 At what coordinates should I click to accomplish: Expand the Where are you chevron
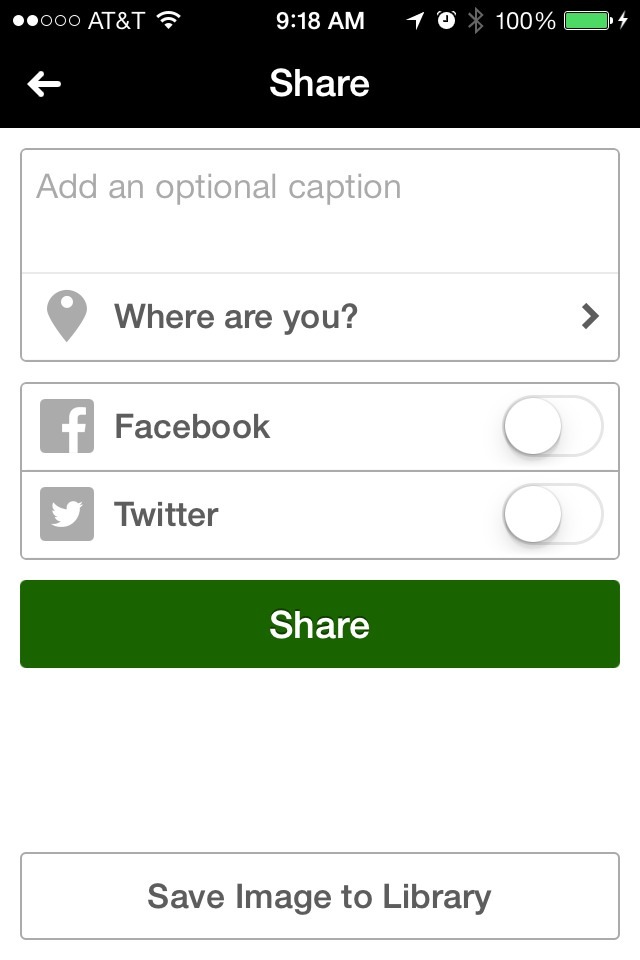coord(590,317)
